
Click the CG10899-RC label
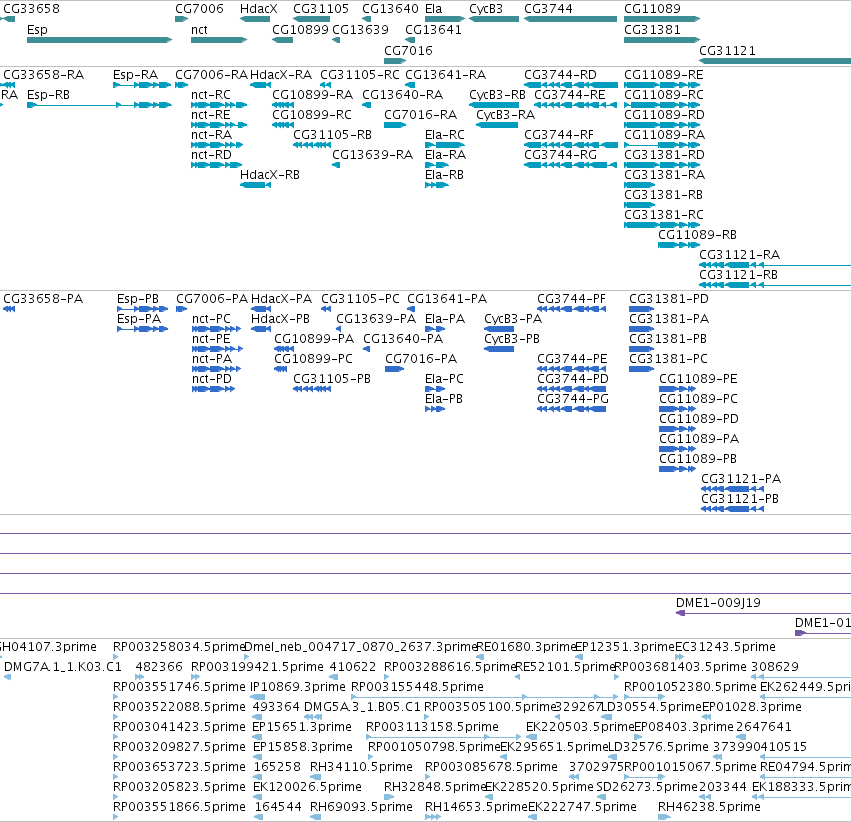coord(312,115)
